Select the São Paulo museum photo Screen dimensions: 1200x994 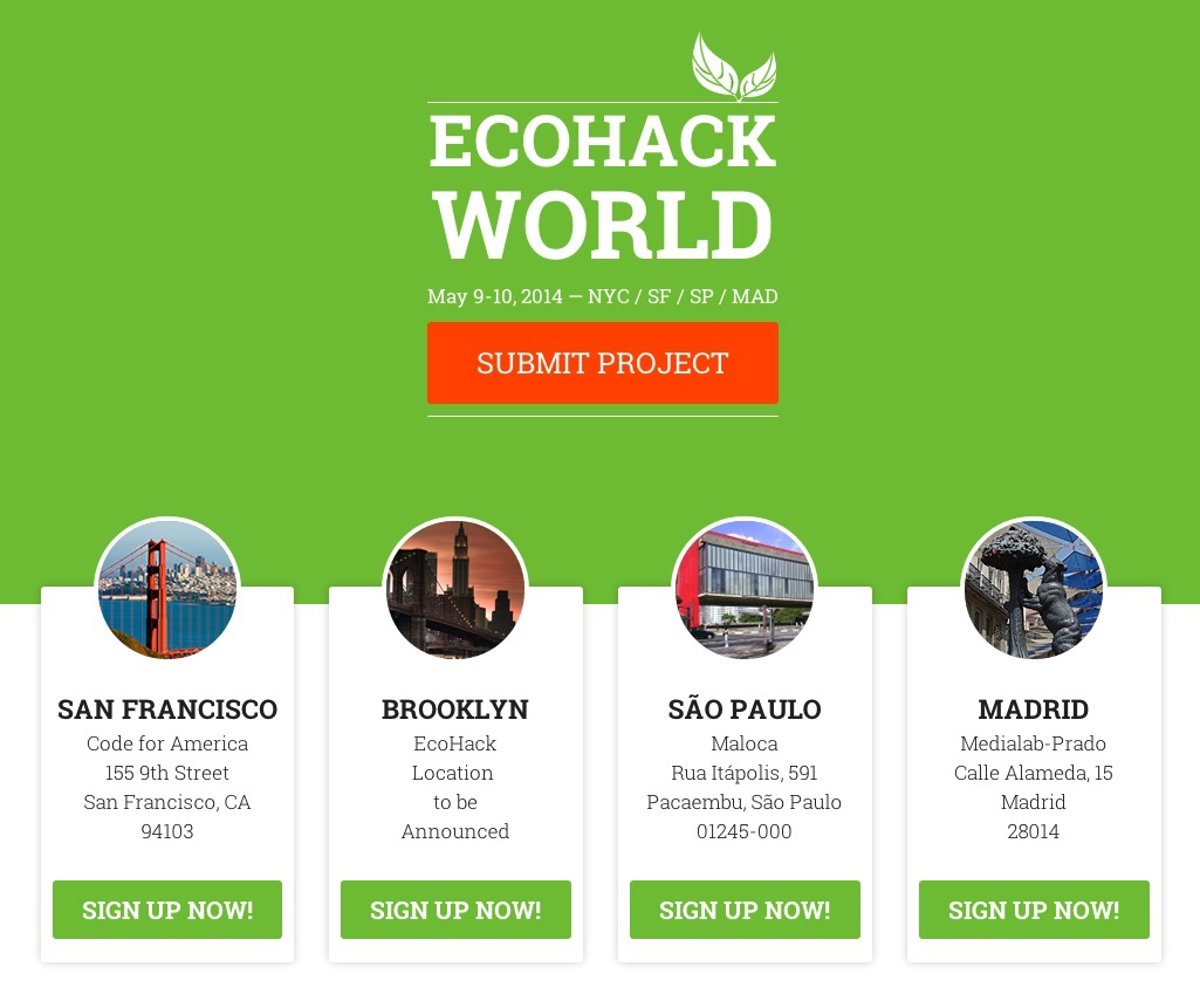point(745,589)
